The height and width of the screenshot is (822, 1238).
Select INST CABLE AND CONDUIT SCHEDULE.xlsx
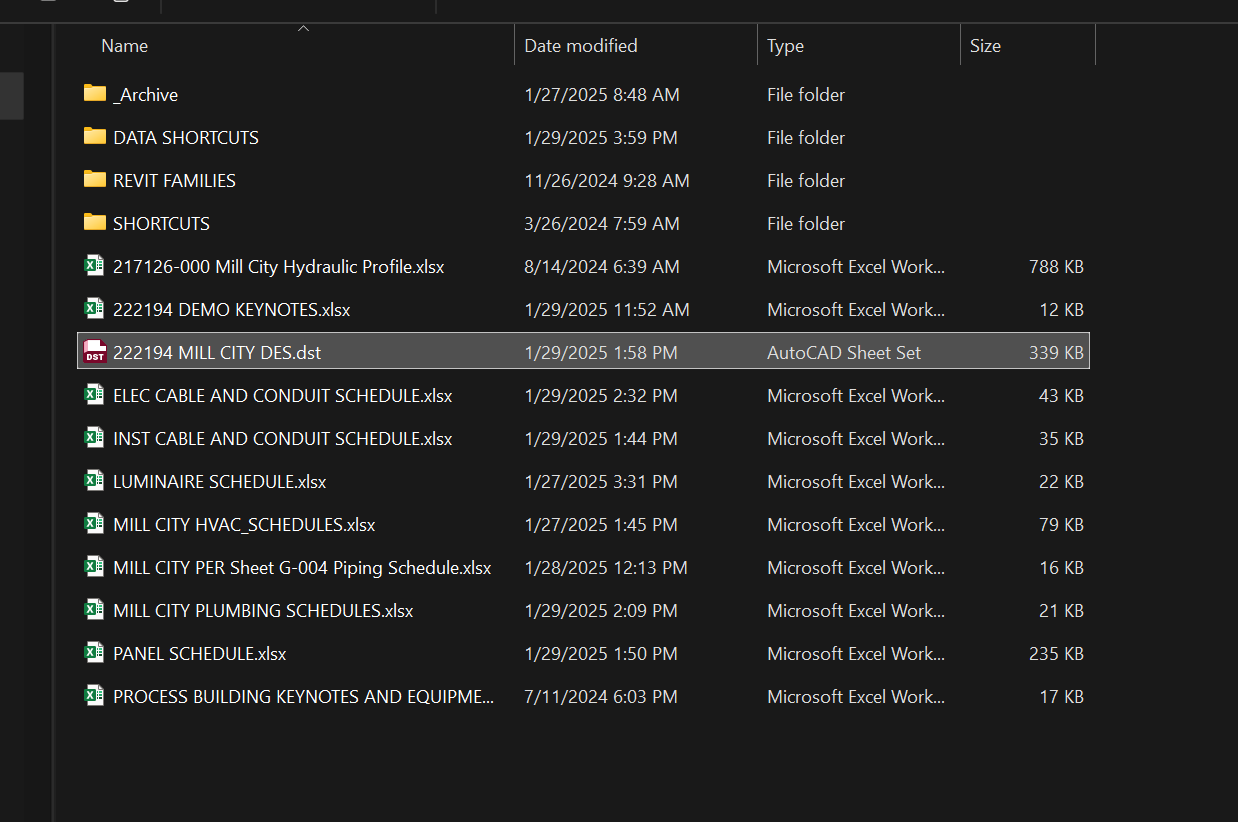pos(282,439)
